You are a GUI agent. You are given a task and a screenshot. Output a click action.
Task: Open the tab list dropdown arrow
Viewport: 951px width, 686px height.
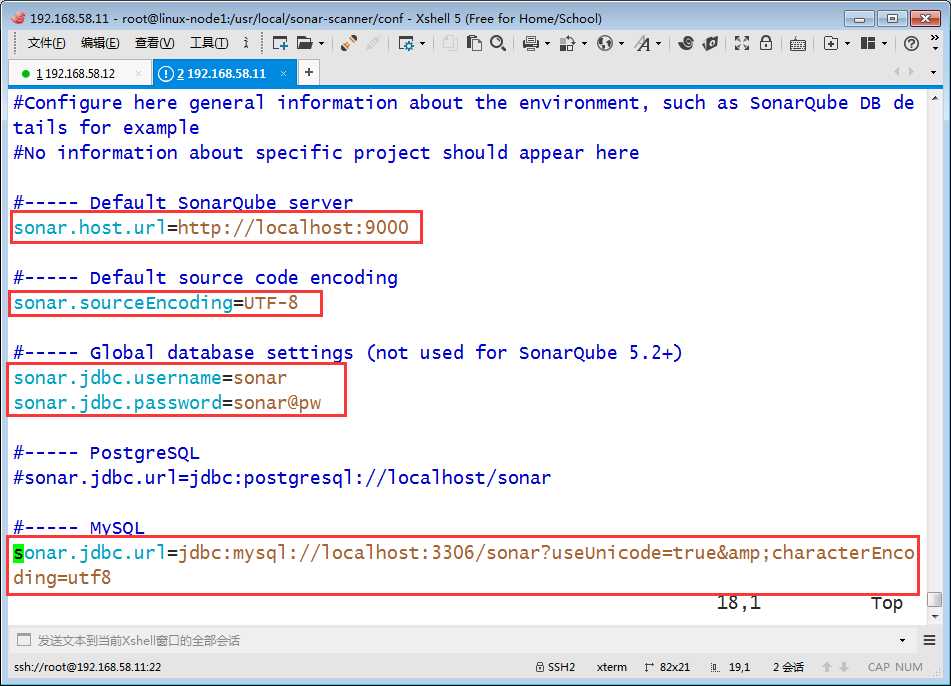933,73
